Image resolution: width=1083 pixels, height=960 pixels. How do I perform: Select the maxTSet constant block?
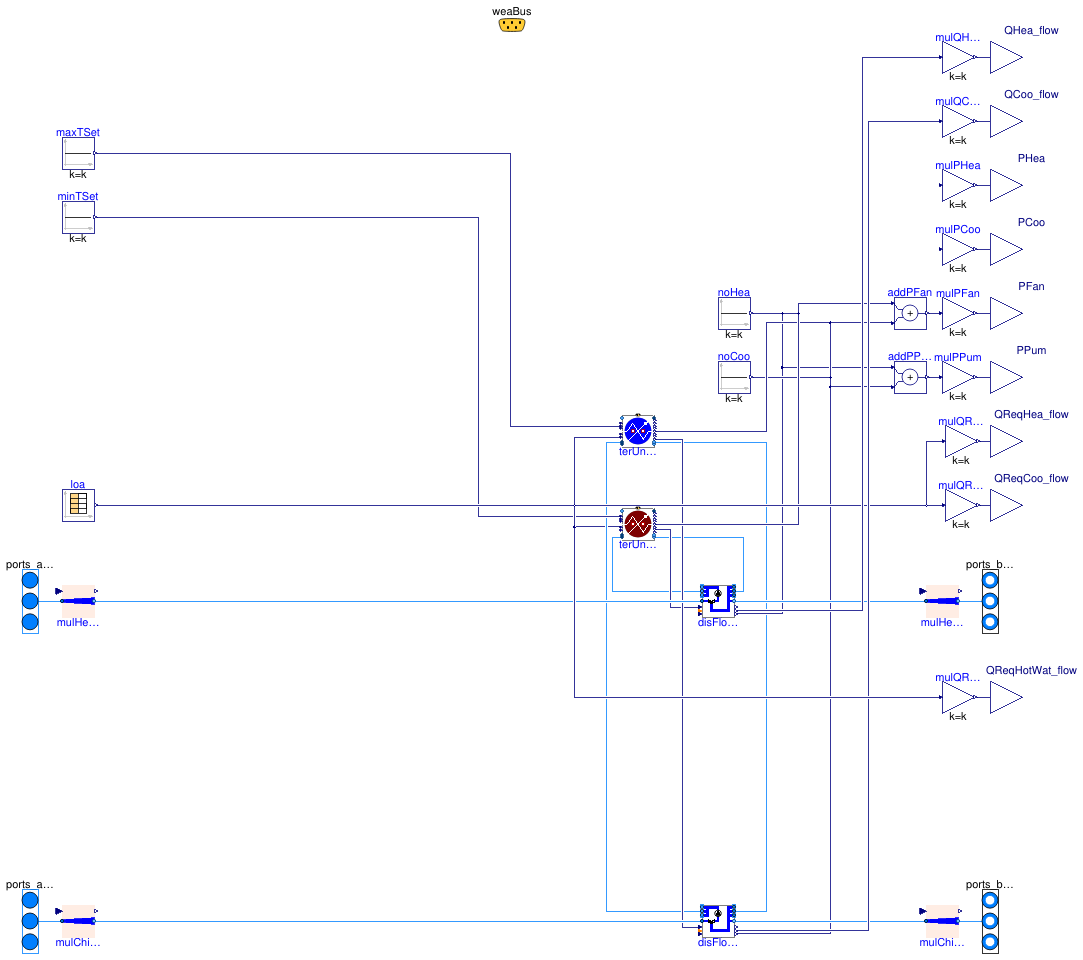(x=78, y=153)
